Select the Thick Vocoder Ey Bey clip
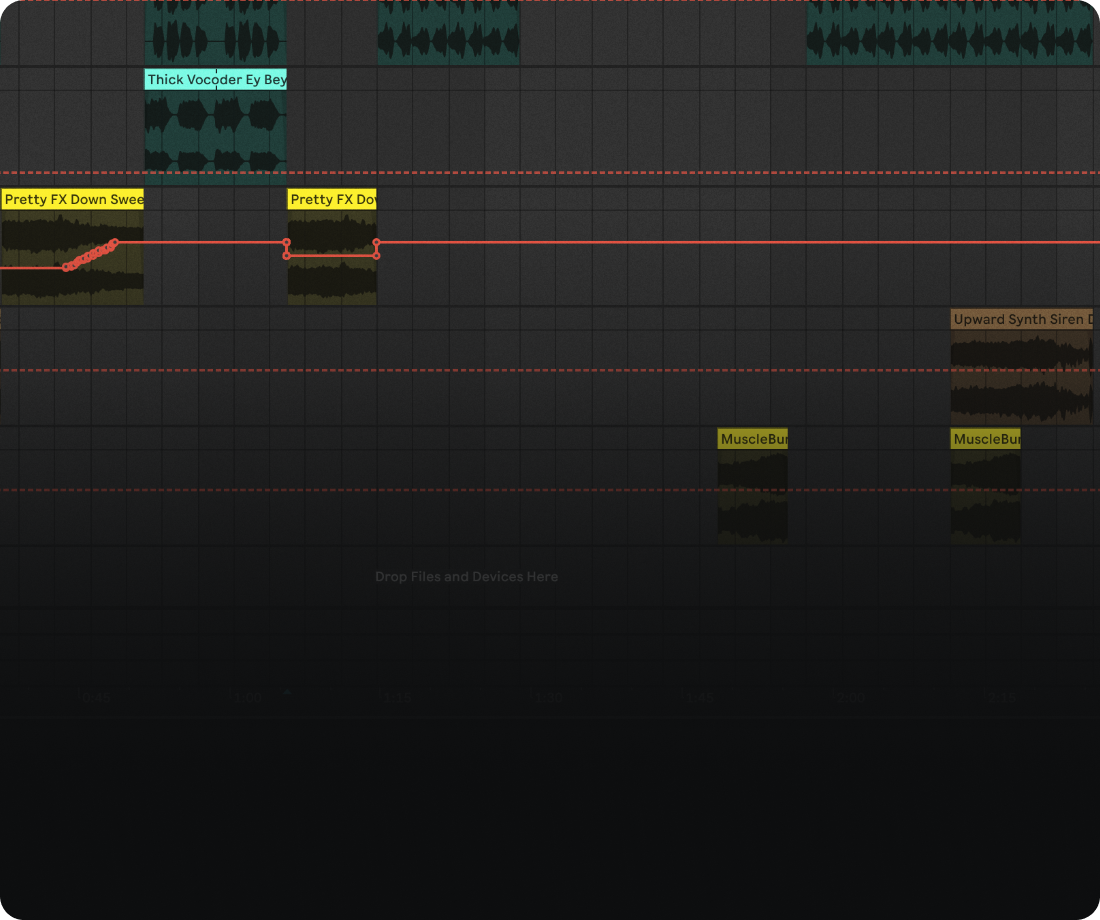Viewport: 1100px width, 920px height. (215, 130)
